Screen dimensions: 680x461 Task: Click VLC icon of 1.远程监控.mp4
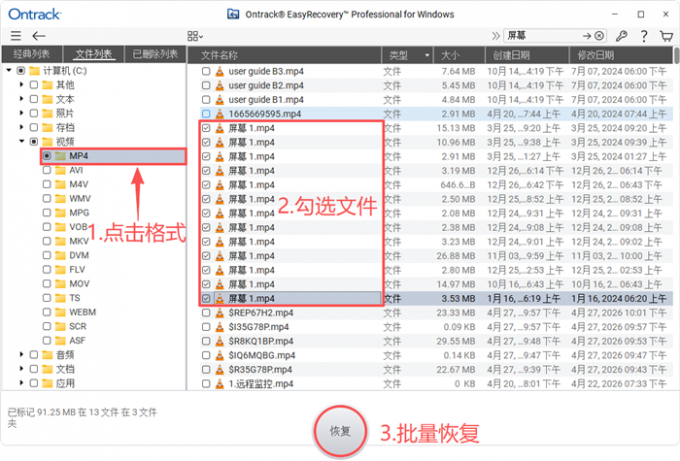[220, 383]
